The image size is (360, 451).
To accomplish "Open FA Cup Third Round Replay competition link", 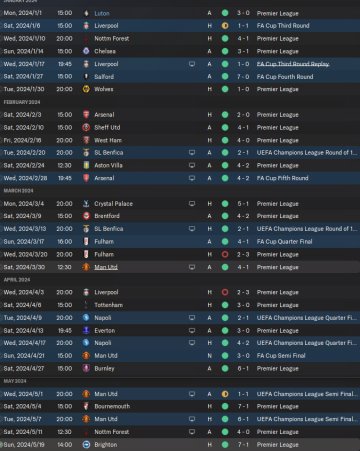I will coord(293,64).
